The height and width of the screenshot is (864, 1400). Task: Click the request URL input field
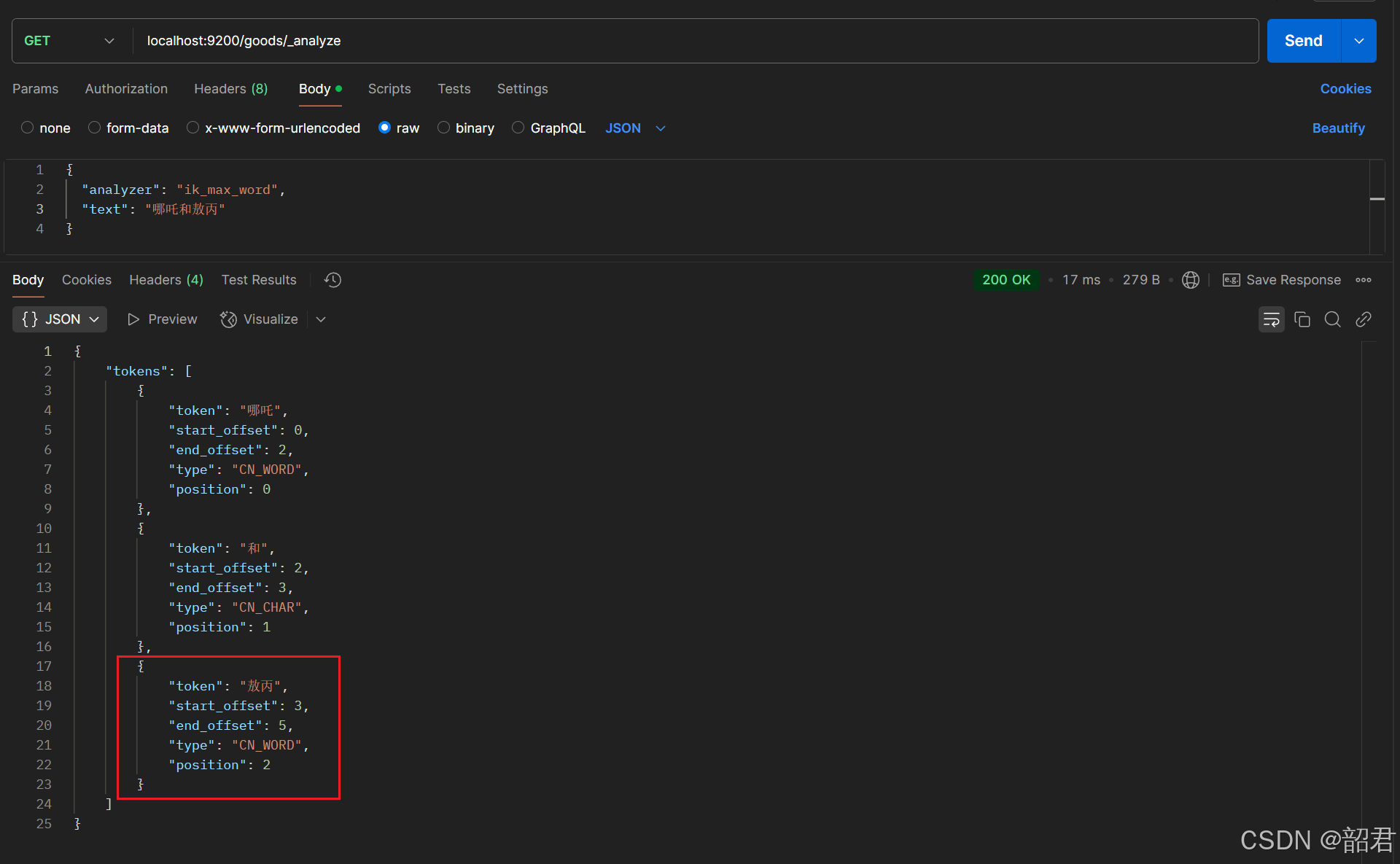[693, 41]
